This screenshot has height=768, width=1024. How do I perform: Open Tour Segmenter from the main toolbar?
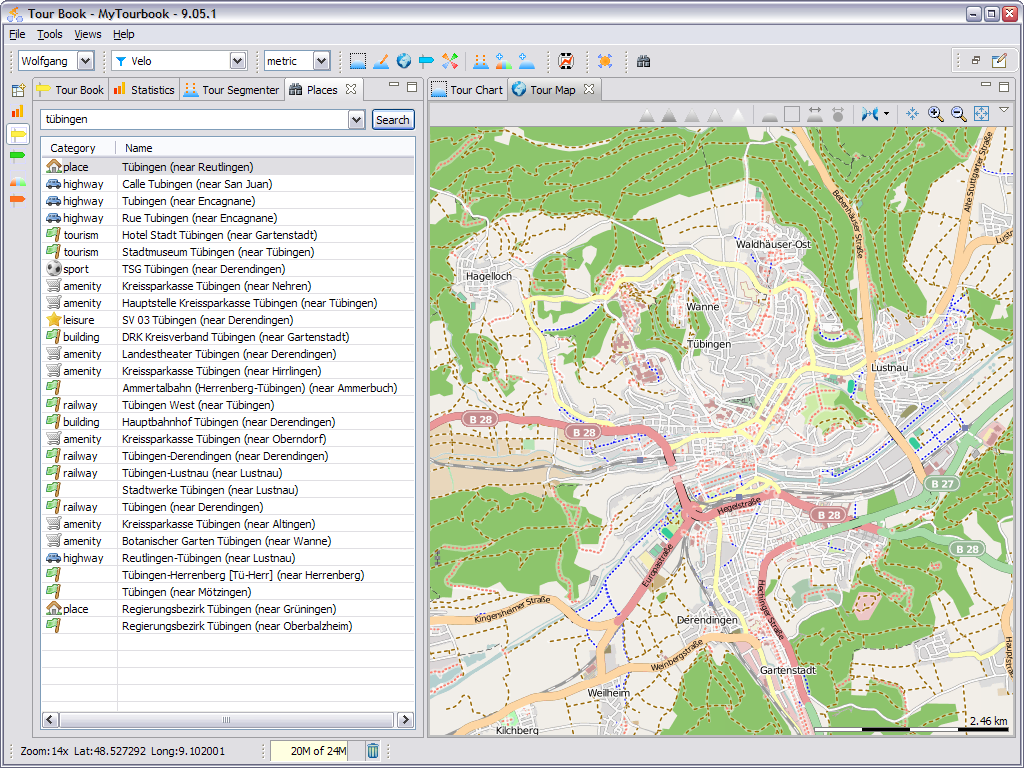[x=481, y=61]
